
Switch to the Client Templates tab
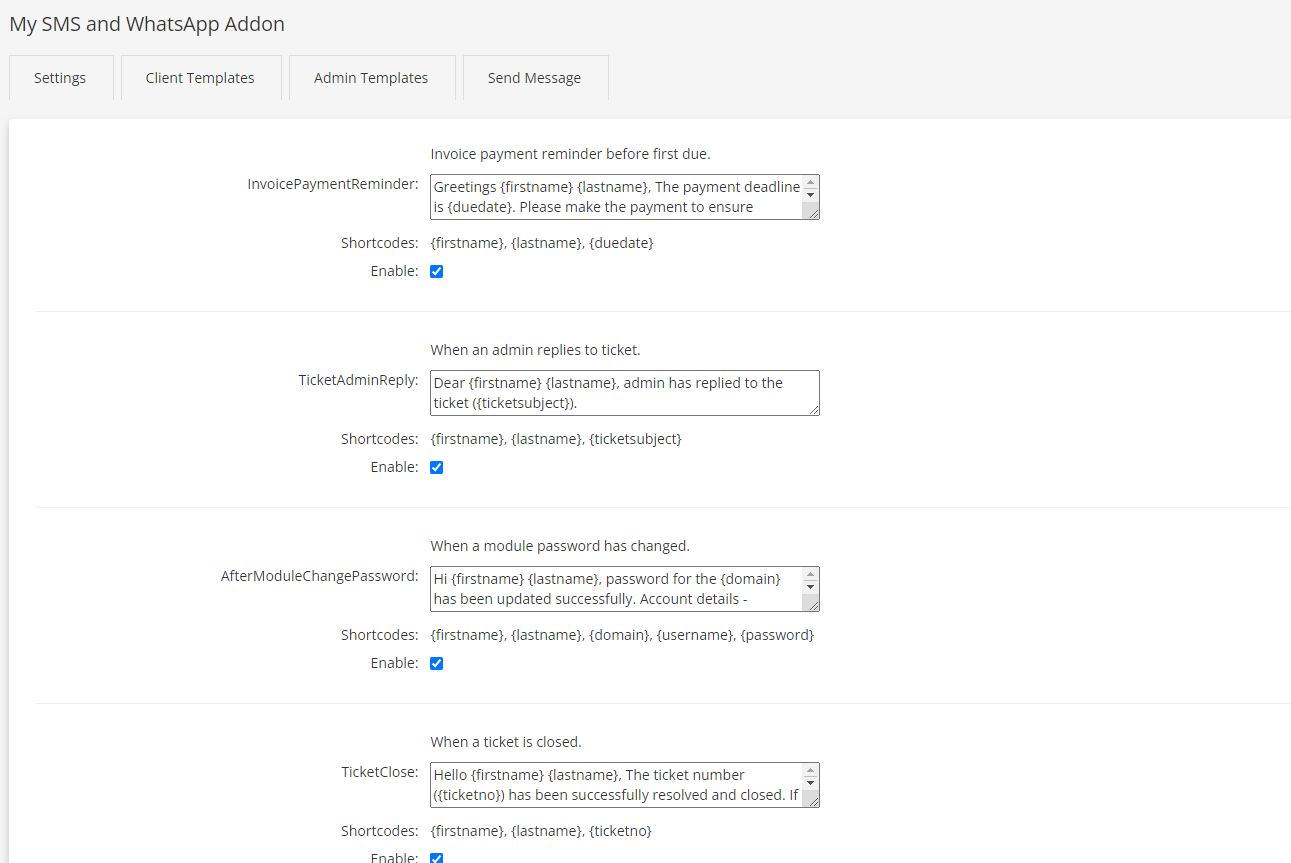[200, 78]
